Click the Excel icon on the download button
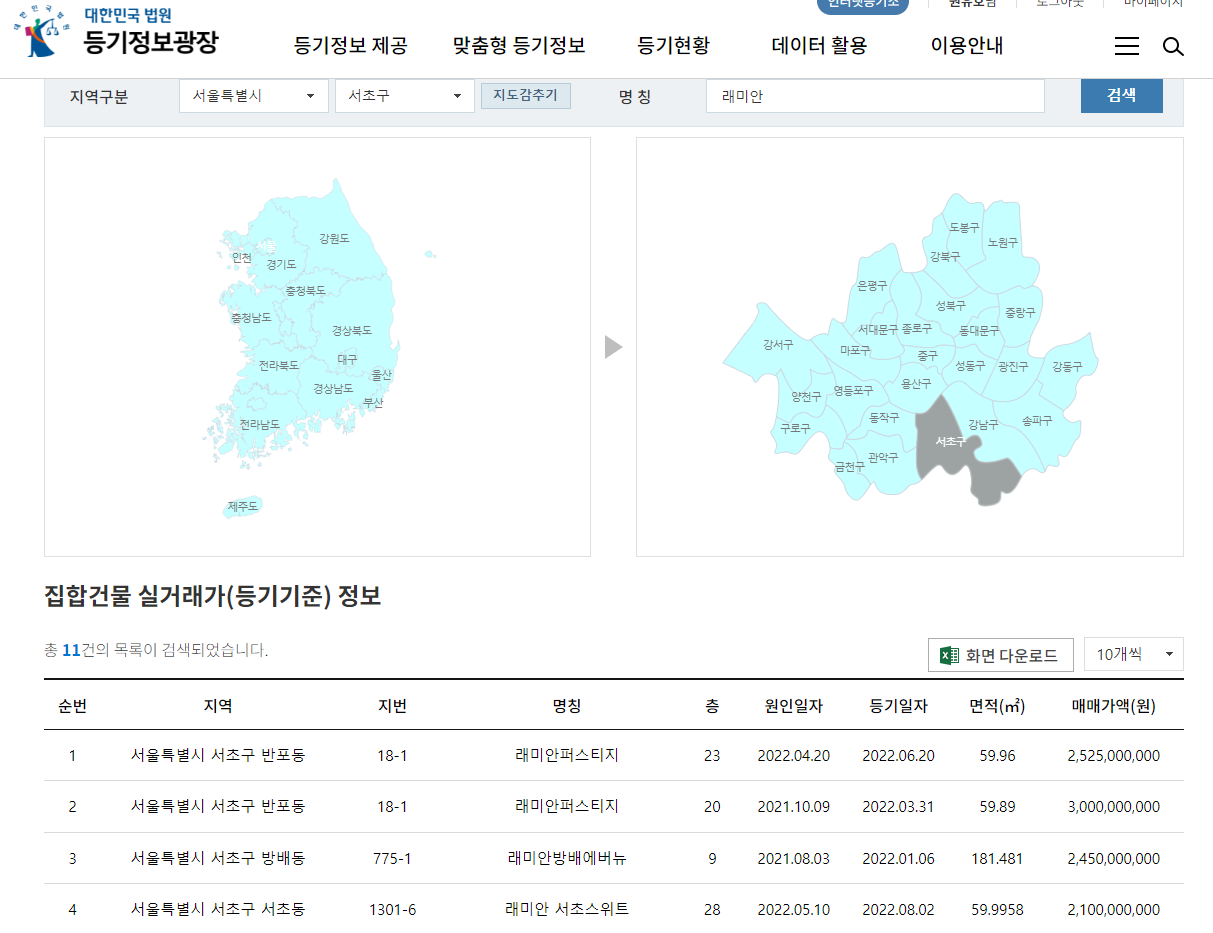 coord(949,655)
